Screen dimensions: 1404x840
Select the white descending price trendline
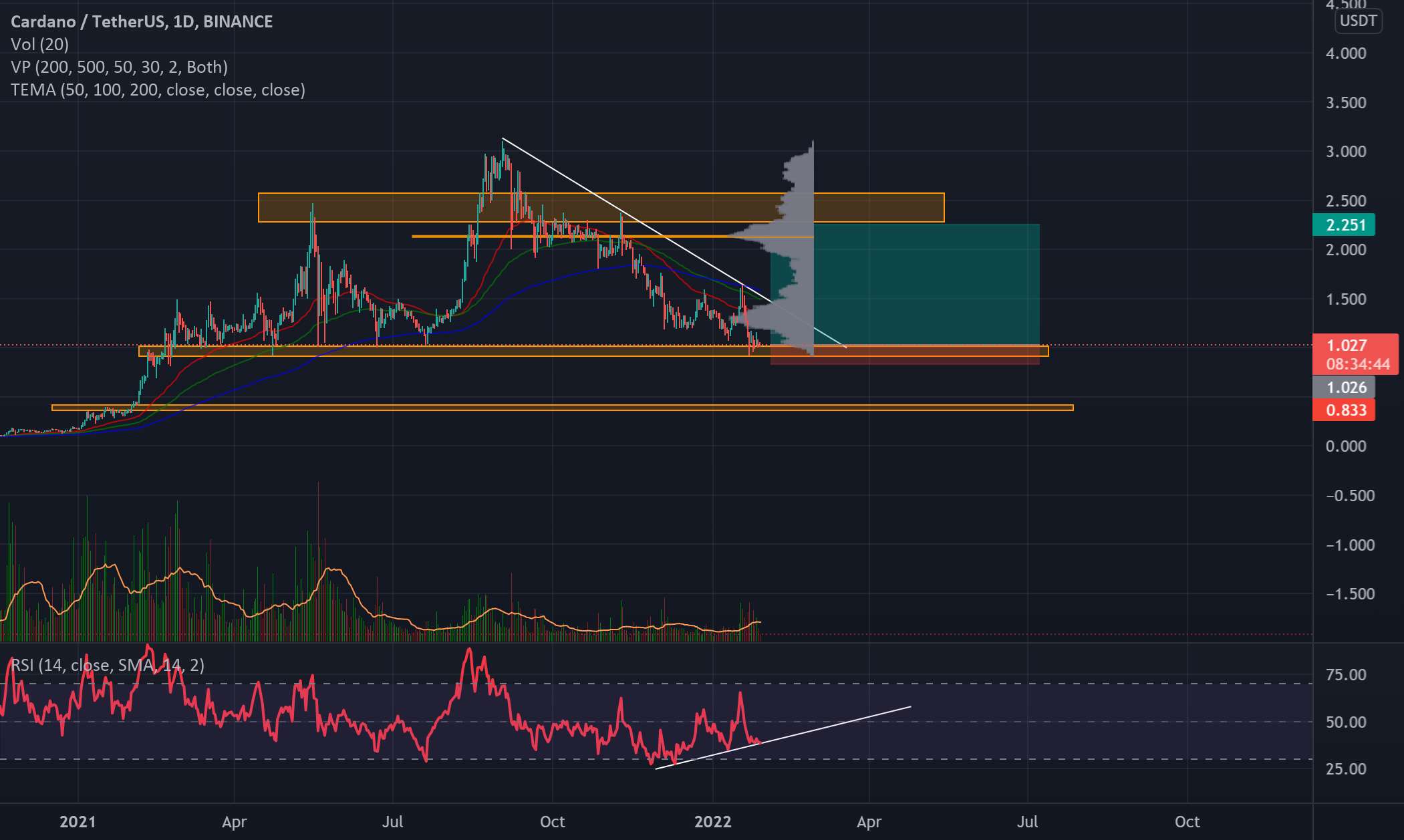pos(674,243)
